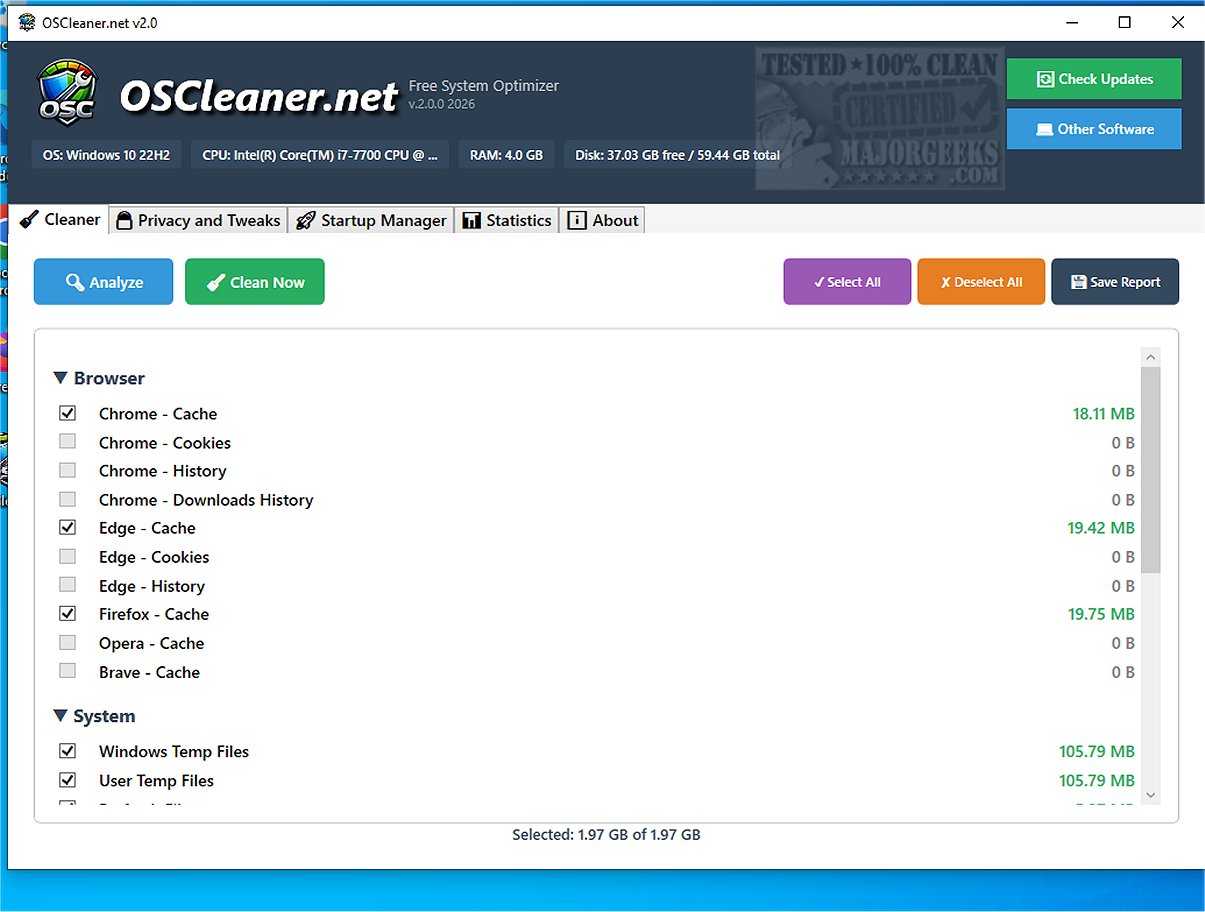Click the bar chart icon on Statistics tab
This screenshot has width=1205, height=912.
point(472,221)
